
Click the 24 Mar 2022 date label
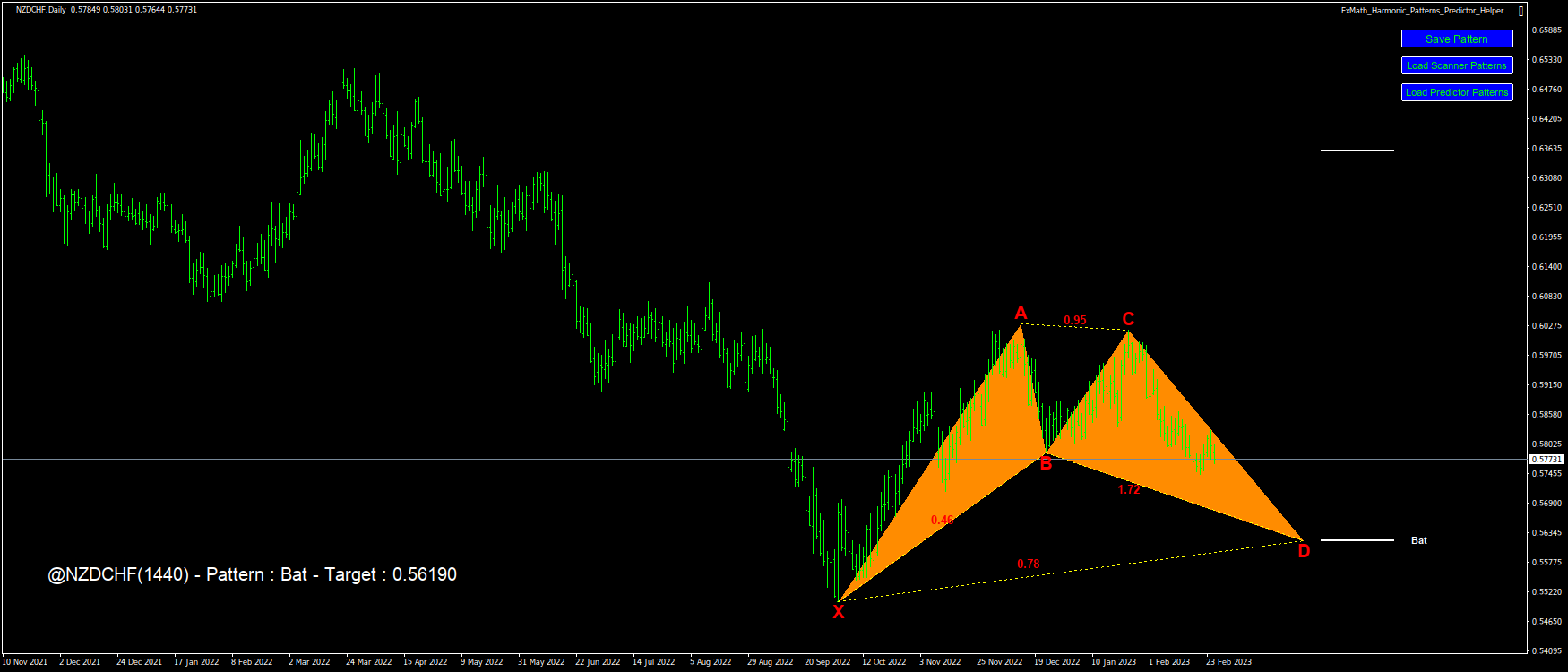369,662
